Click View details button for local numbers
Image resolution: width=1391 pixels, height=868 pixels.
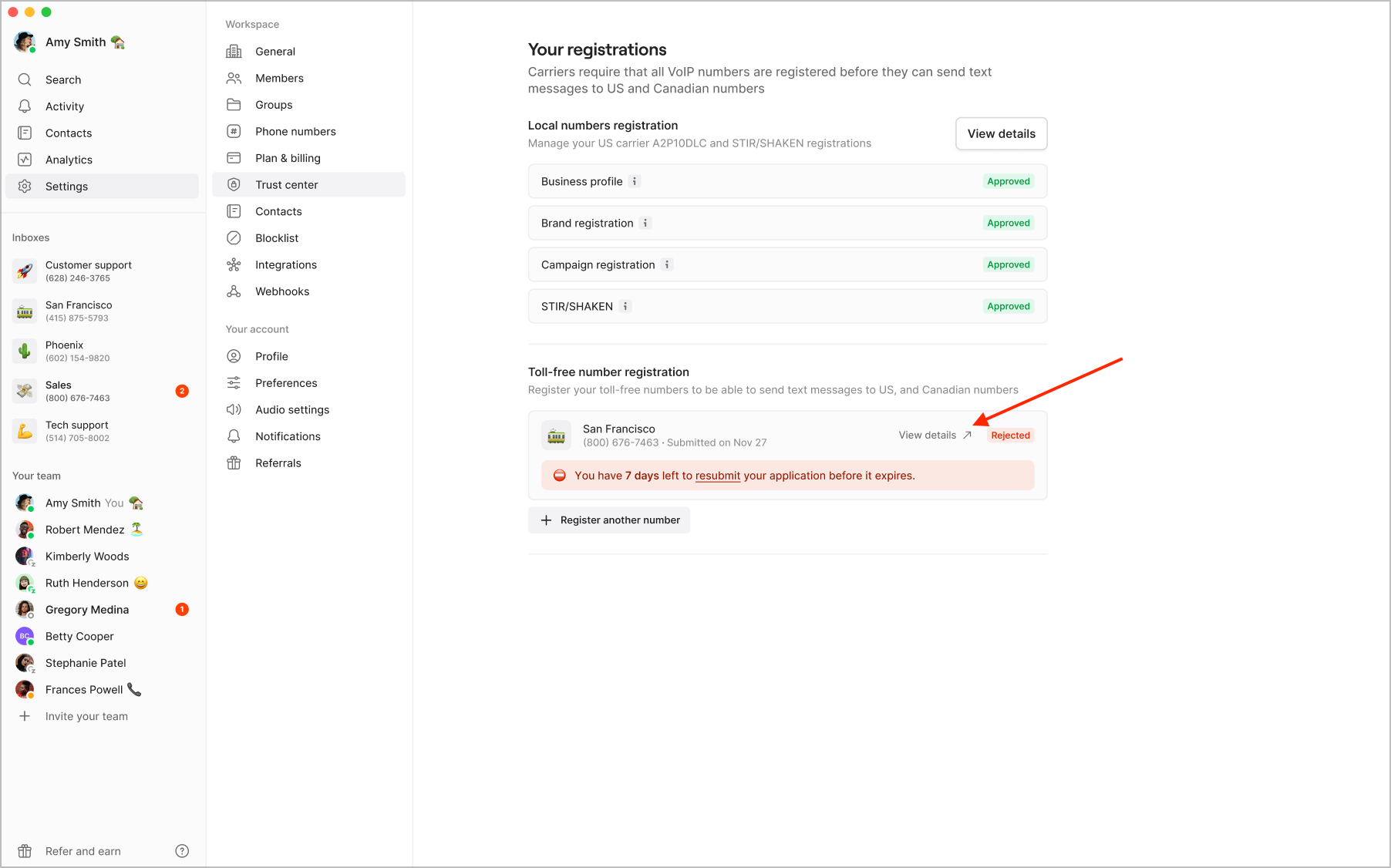[x=1001, y=133]
